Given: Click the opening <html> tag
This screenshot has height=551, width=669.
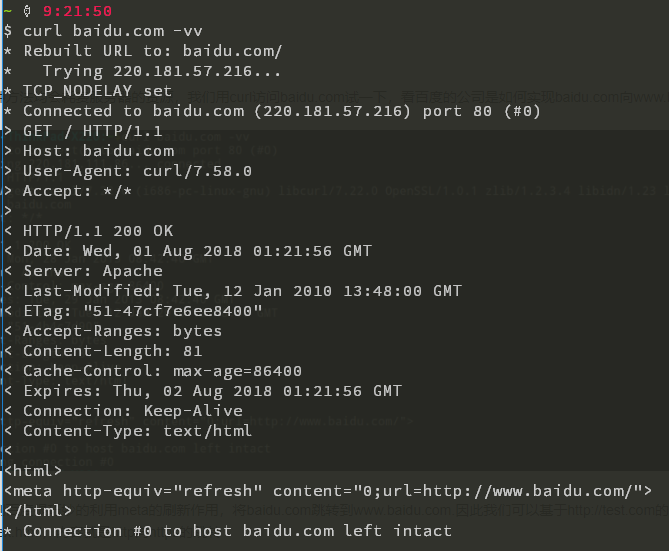Looking at the screenshot, I should click(x=33, y=471).
